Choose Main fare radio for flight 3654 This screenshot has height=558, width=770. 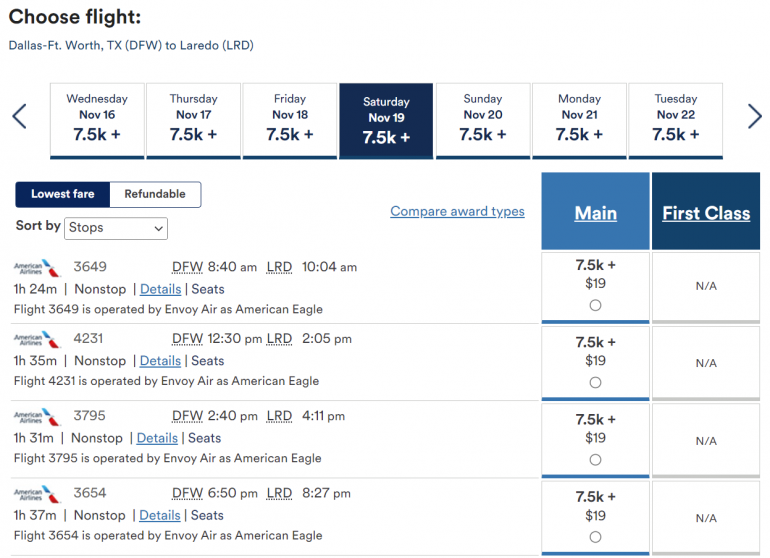point(595,537)
